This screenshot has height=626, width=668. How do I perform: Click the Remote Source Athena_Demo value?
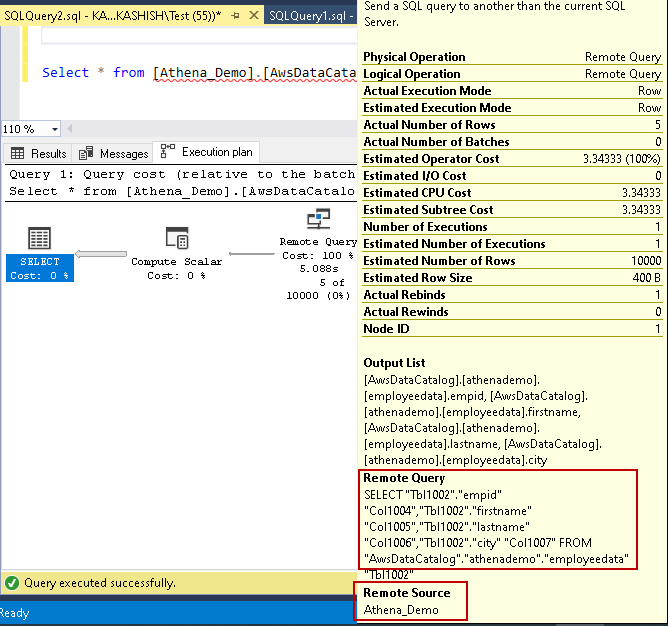tap(401, 610)
